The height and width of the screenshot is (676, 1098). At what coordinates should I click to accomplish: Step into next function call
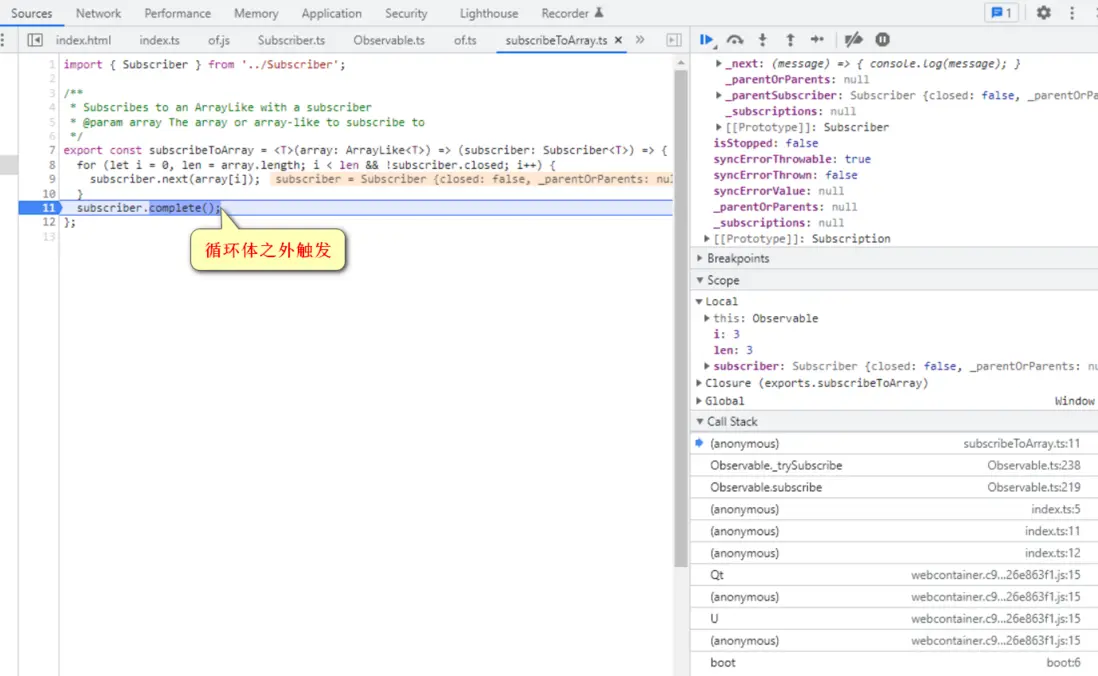click(x=762, y=40)
